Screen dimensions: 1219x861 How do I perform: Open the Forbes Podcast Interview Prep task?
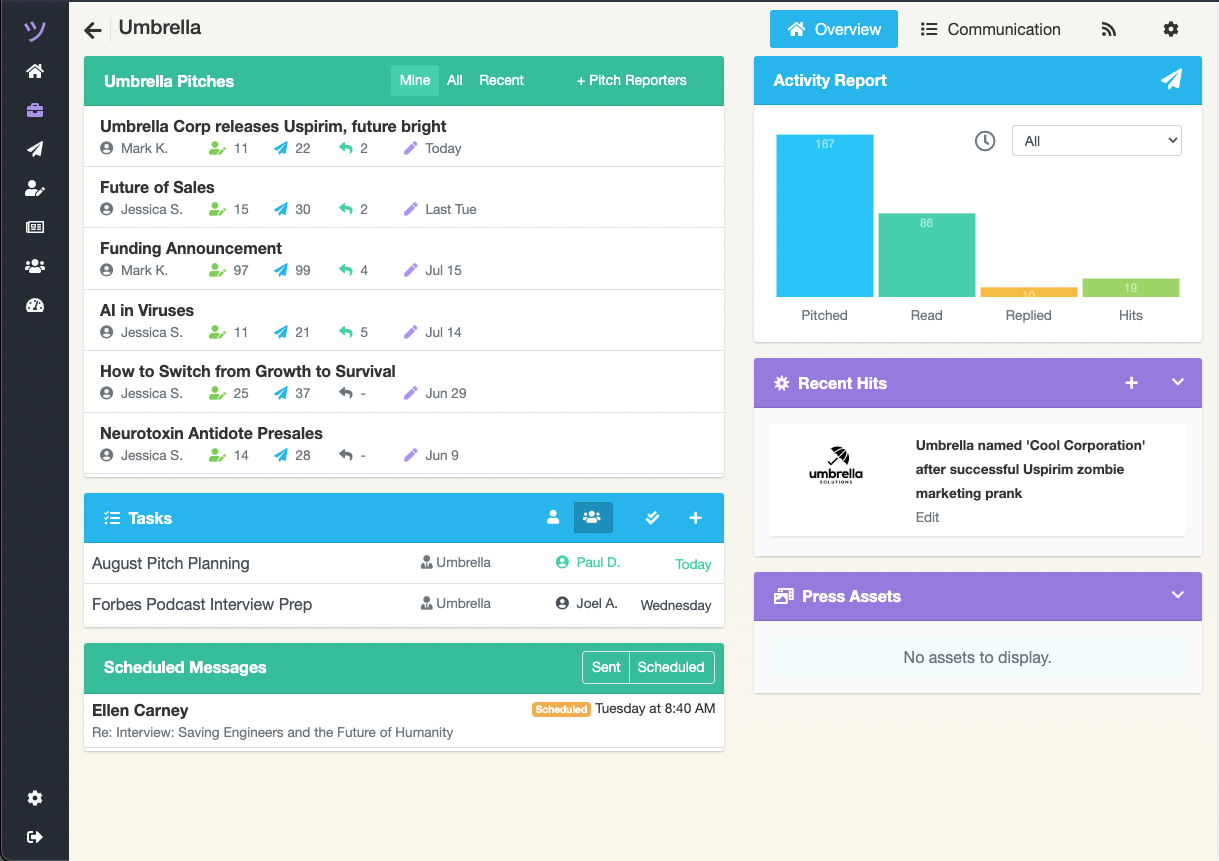[202, 604]
